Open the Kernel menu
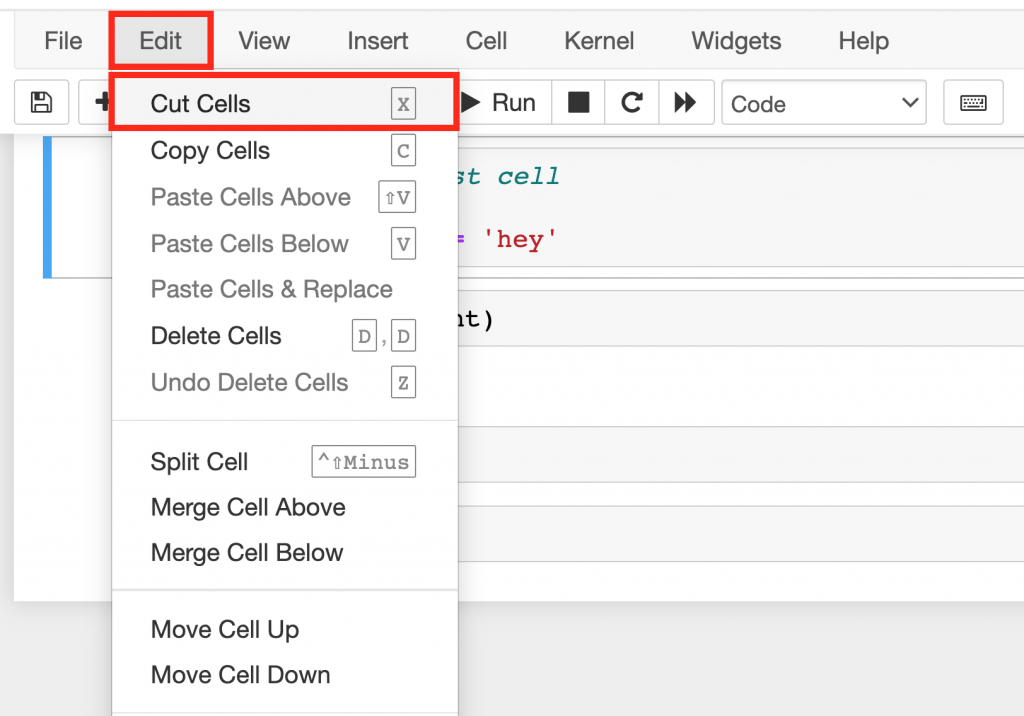Screen dimensions: 1024x716 coord(598,41)
